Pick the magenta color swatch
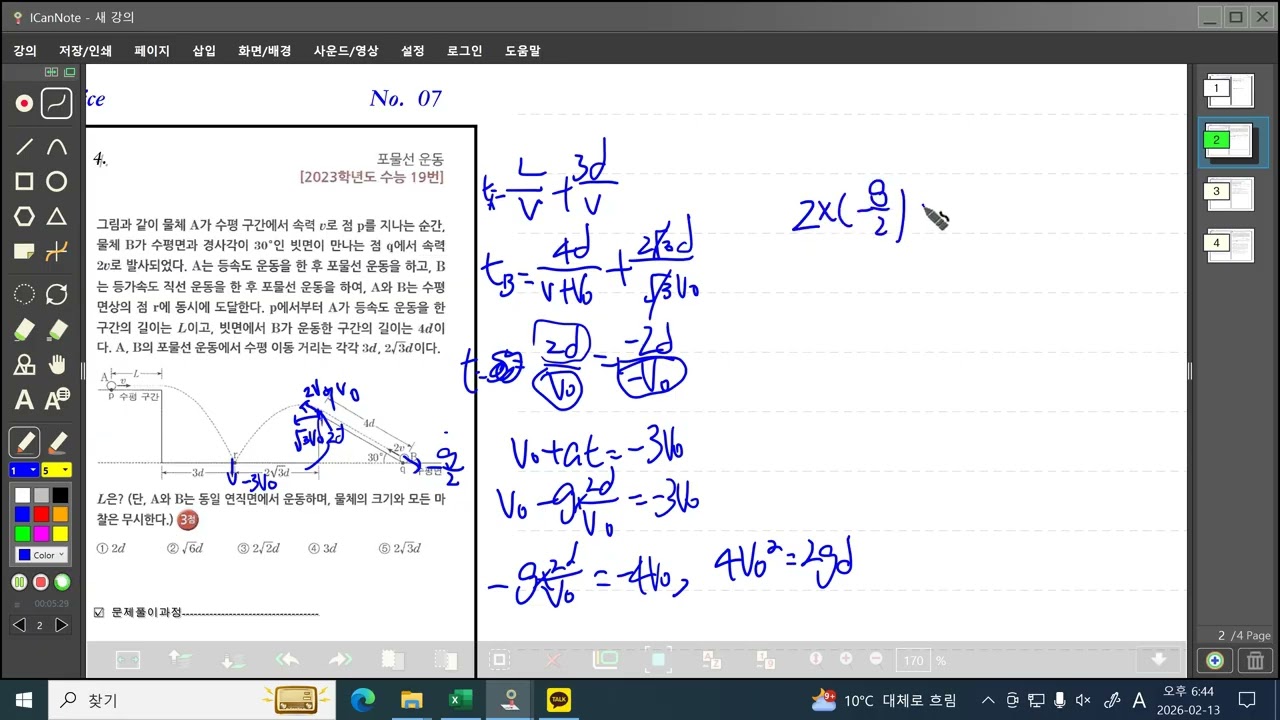 41,533
